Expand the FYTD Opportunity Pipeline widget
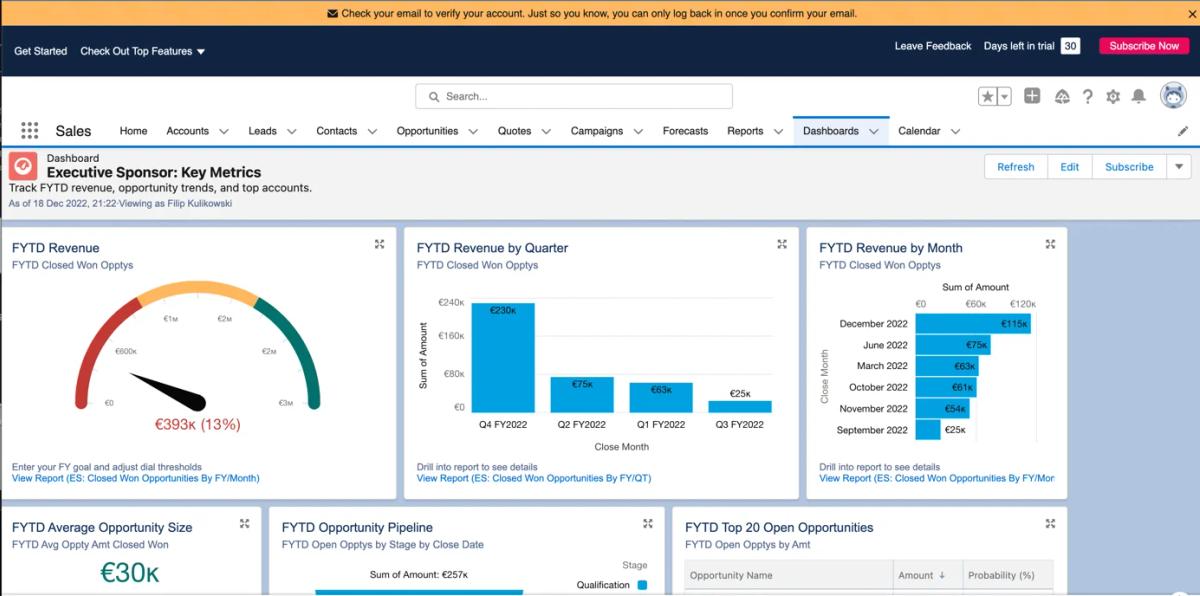Viewport: 1200px width, 596px height. (648, 523)
